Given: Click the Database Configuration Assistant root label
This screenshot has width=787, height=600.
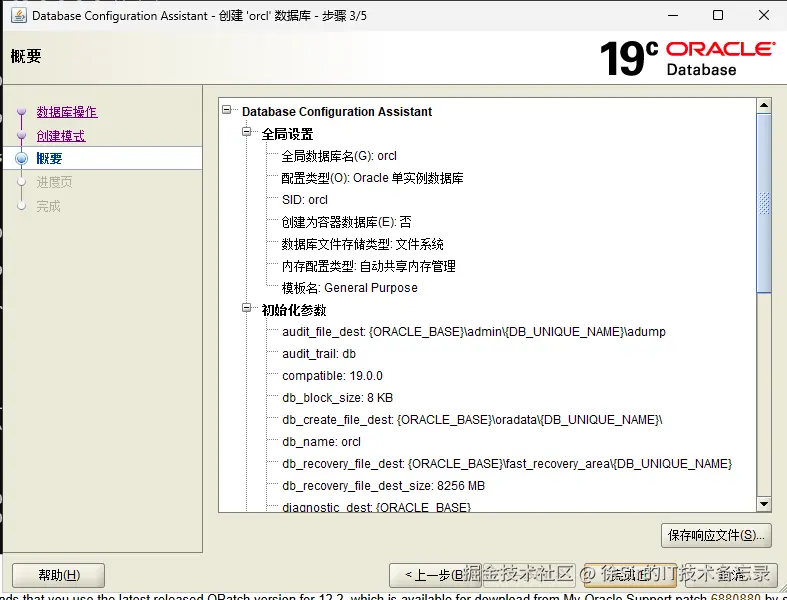Looking at the screenshot, I should (x=337, y=111).
